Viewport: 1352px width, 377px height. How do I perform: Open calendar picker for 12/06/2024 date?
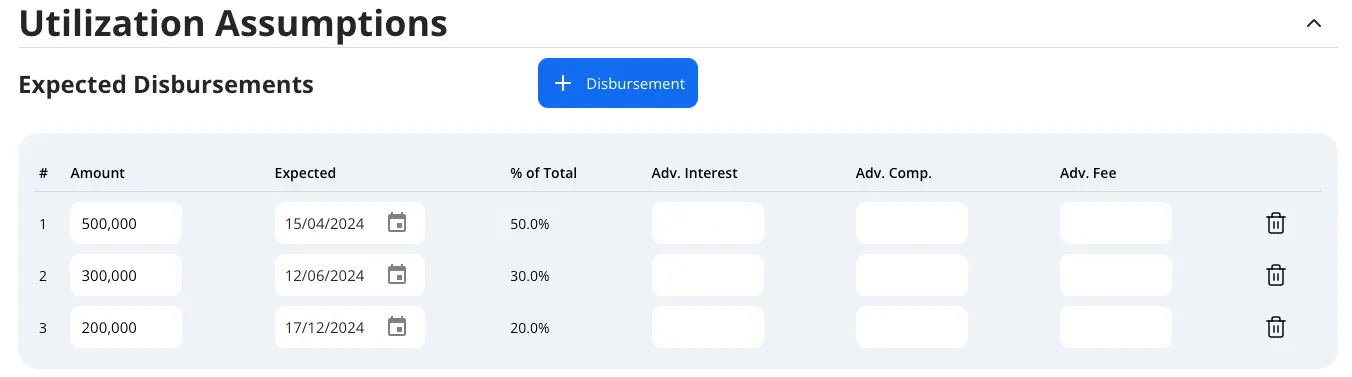(397, 274)
